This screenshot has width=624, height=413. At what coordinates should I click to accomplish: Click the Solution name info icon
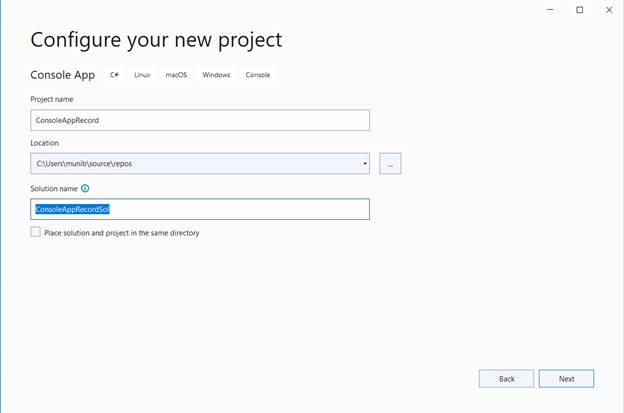point(85,188)
